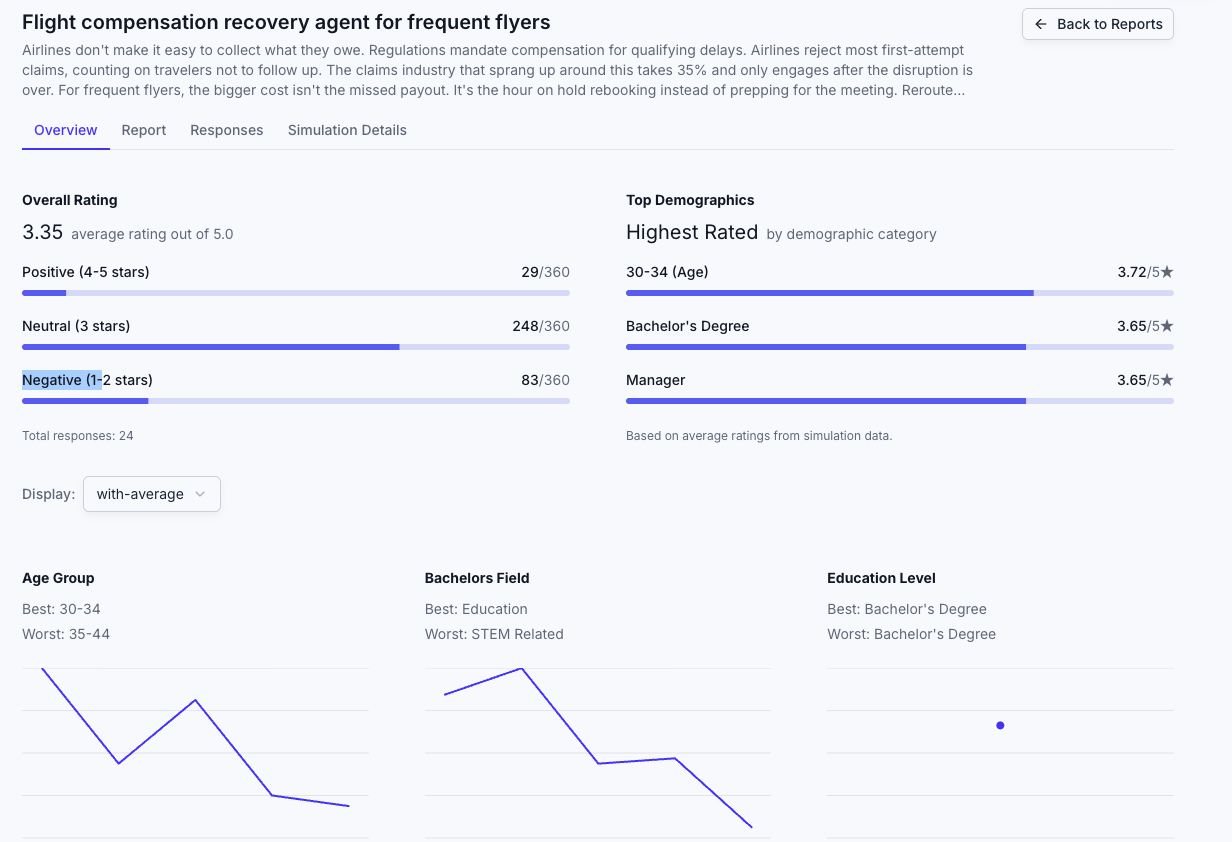
Task: Click the Bachelor's Degree rating bar
Action: click(x=899, y=347)
